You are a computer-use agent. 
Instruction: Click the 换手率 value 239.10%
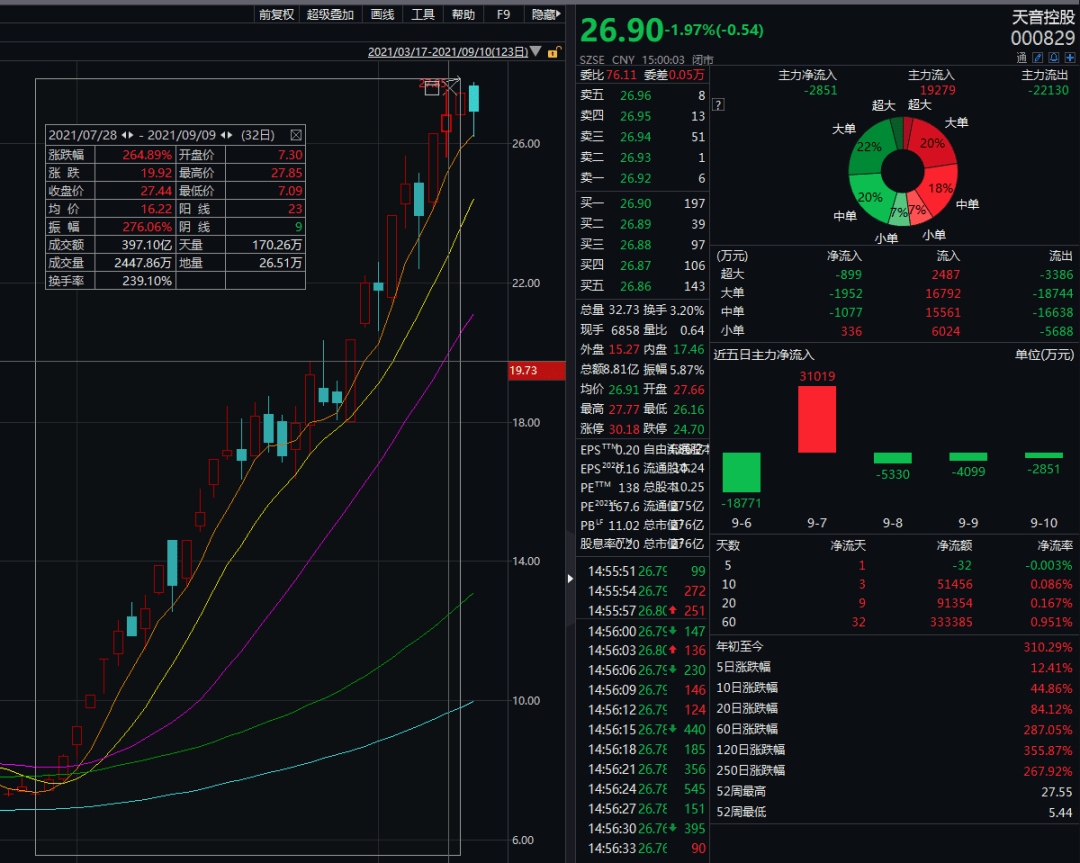tap(147, 281)
